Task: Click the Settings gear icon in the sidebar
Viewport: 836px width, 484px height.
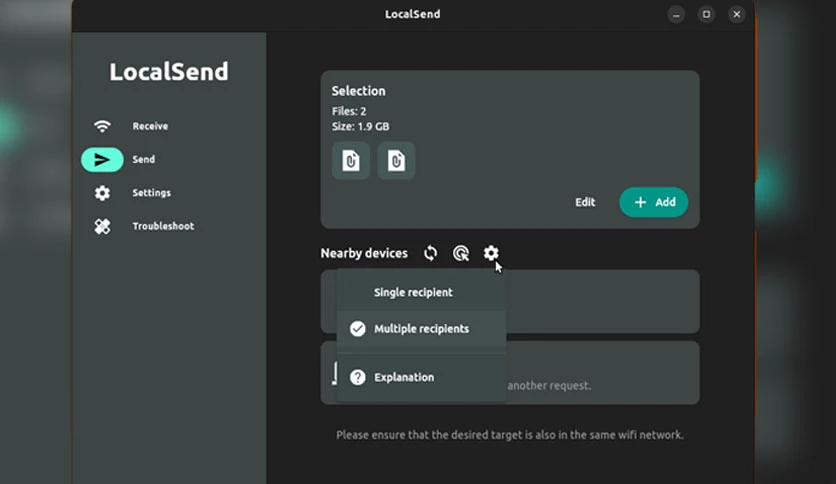Action: click(x=102, y=193)
